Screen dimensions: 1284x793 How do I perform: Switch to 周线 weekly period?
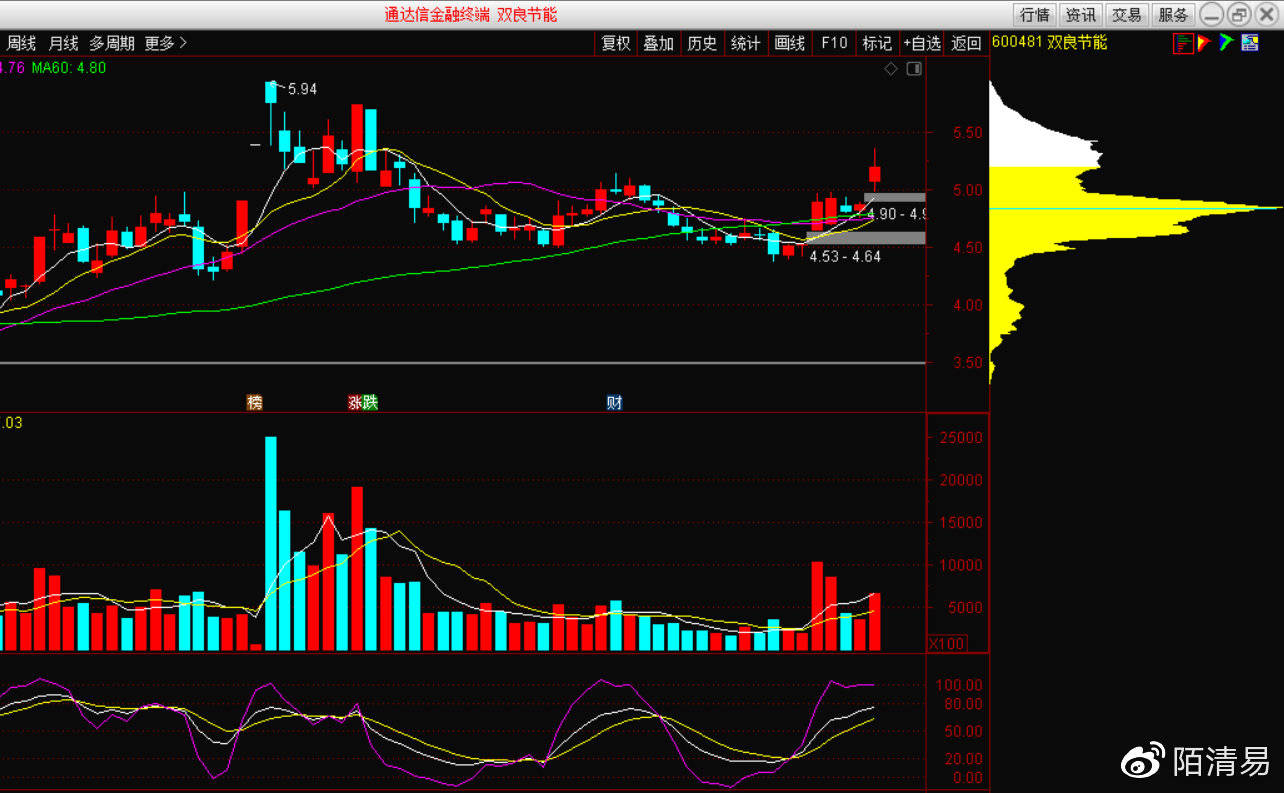tap(21, 43)
